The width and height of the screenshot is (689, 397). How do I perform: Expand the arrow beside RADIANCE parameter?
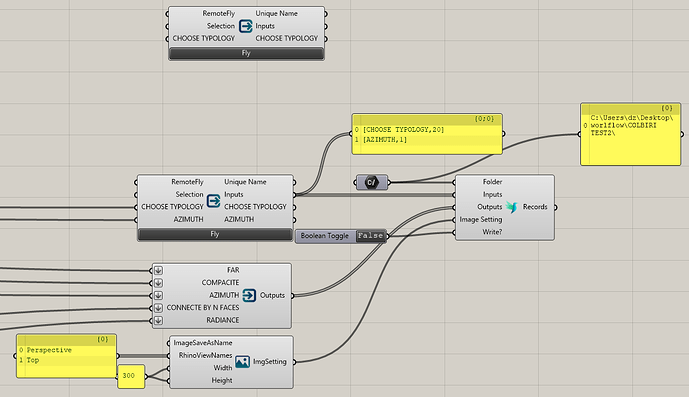tap(158, 320)
